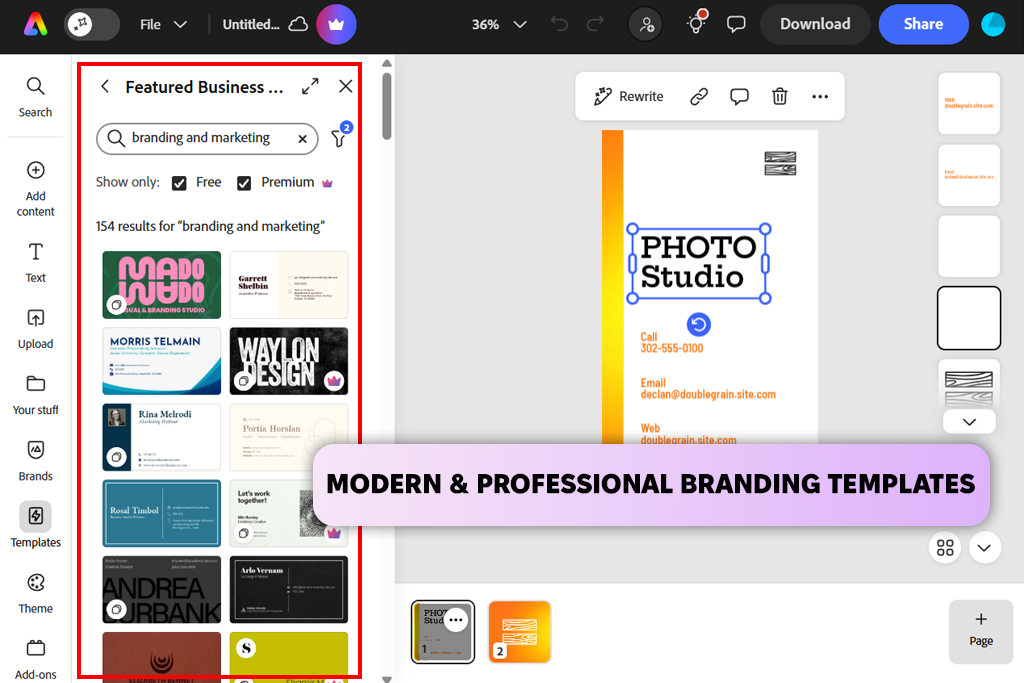Delete the selected text with trash icon
This screenshot has width=1024, height=683.
(x=779, y=97)
